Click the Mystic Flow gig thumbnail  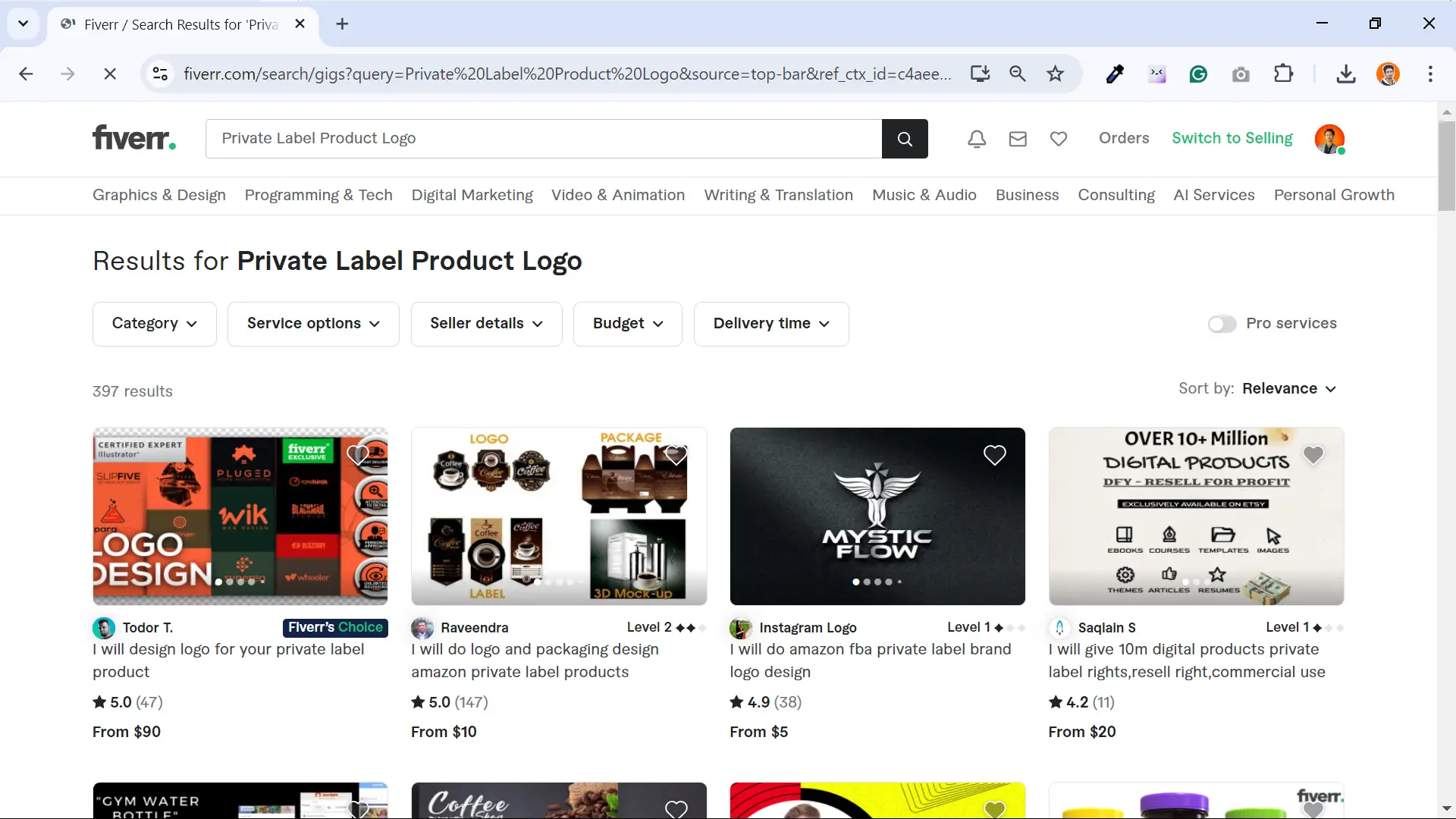click(877, 516)
